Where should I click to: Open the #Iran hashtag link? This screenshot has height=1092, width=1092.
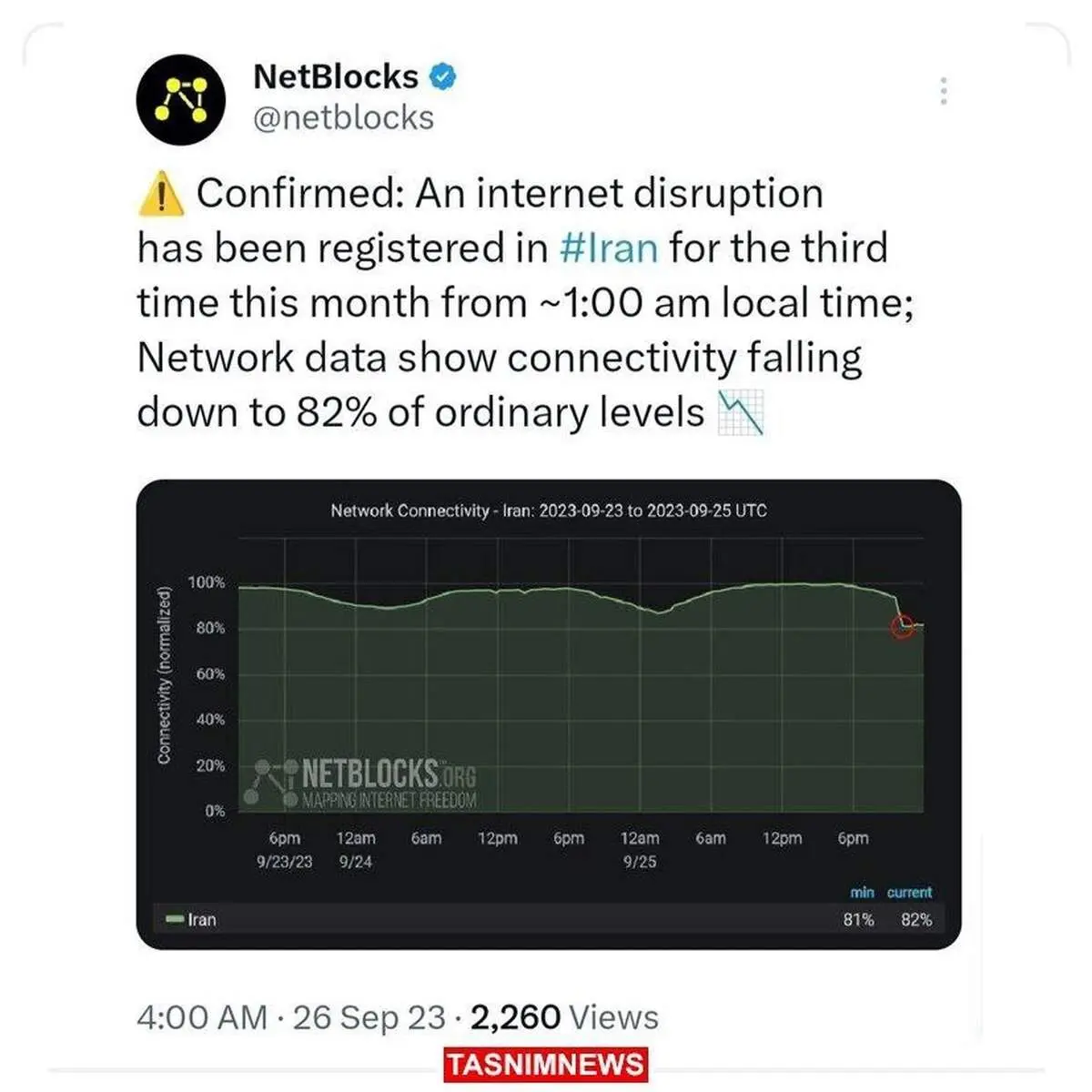pos(609,248)
